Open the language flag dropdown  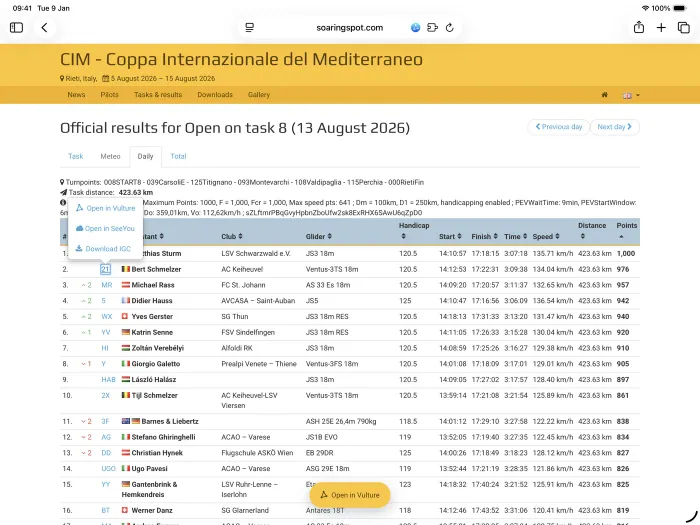(631, 95)
